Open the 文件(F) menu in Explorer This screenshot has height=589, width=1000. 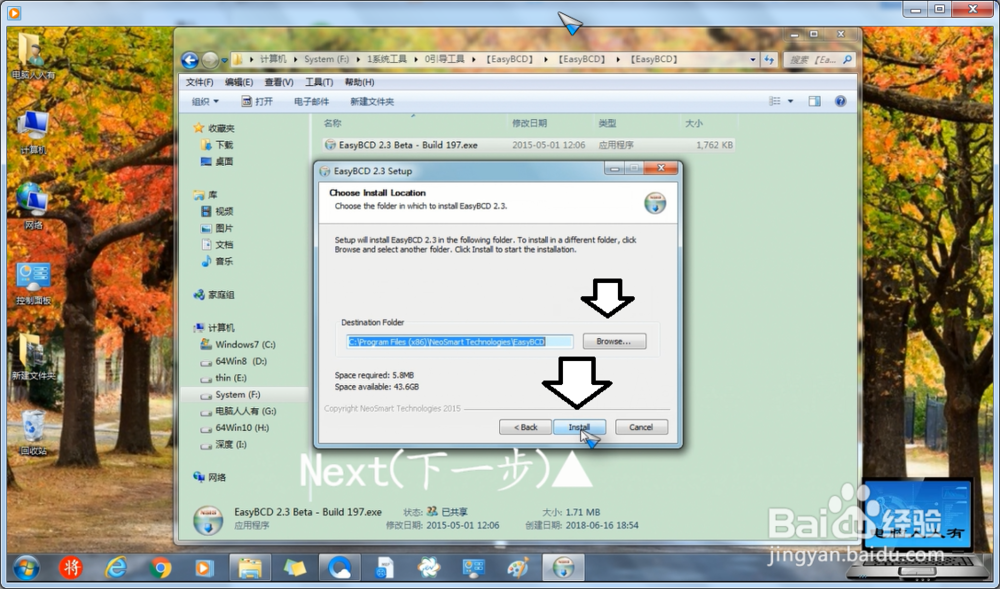coord(200,82)
